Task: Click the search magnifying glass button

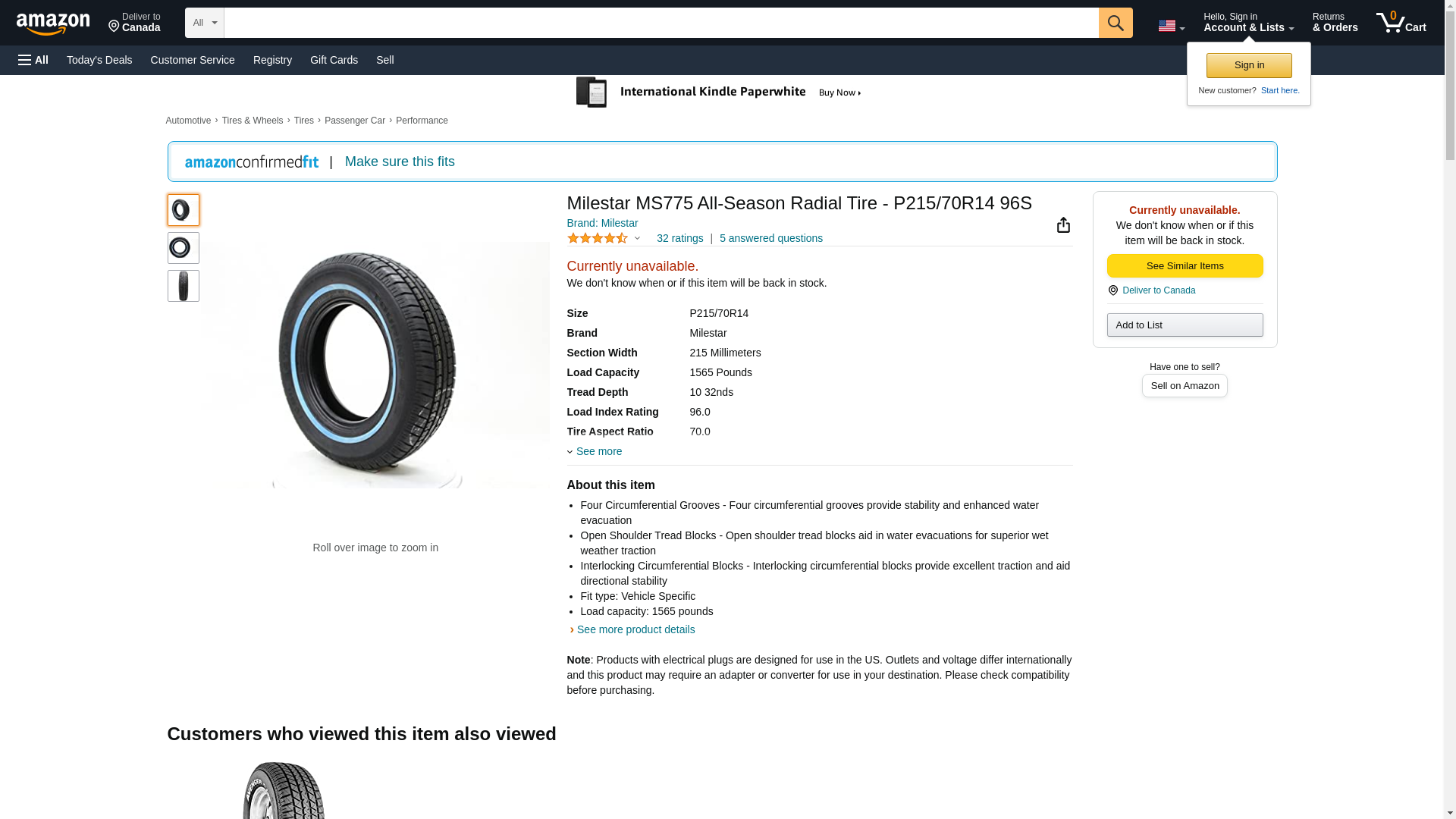Action: pos(1115,23)
